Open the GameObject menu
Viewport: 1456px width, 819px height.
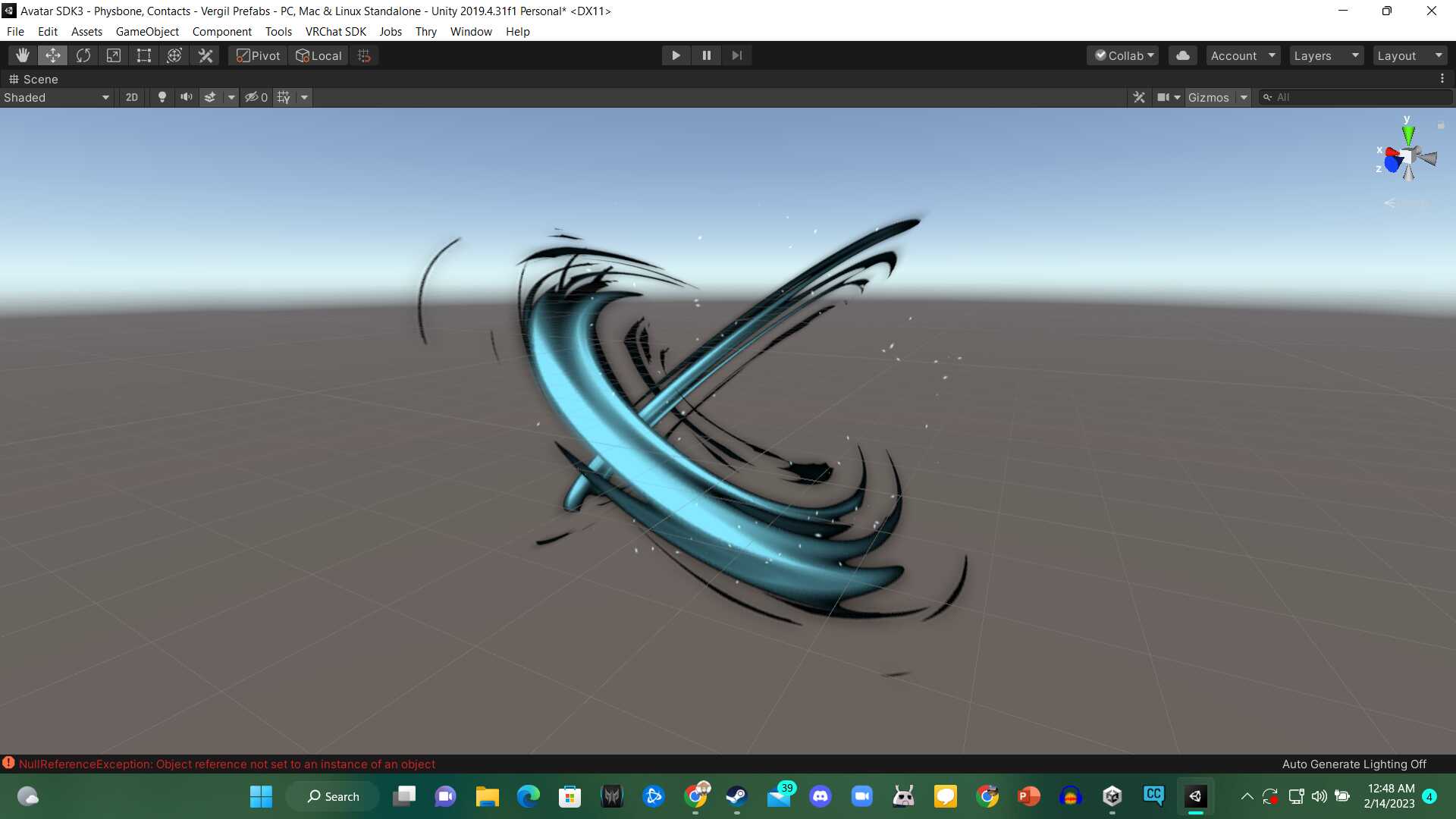[147, 31]
